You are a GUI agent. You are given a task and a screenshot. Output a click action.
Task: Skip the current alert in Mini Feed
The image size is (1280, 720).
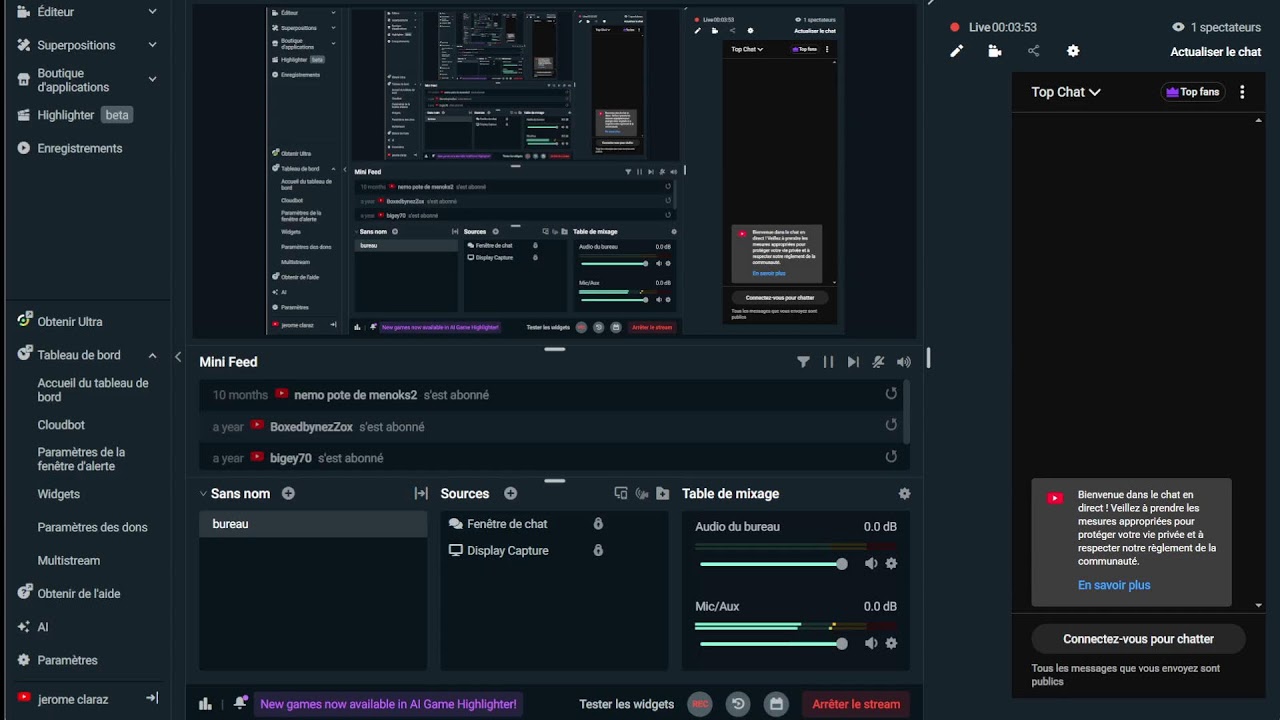pyautogui.click(x=853, y=362)
